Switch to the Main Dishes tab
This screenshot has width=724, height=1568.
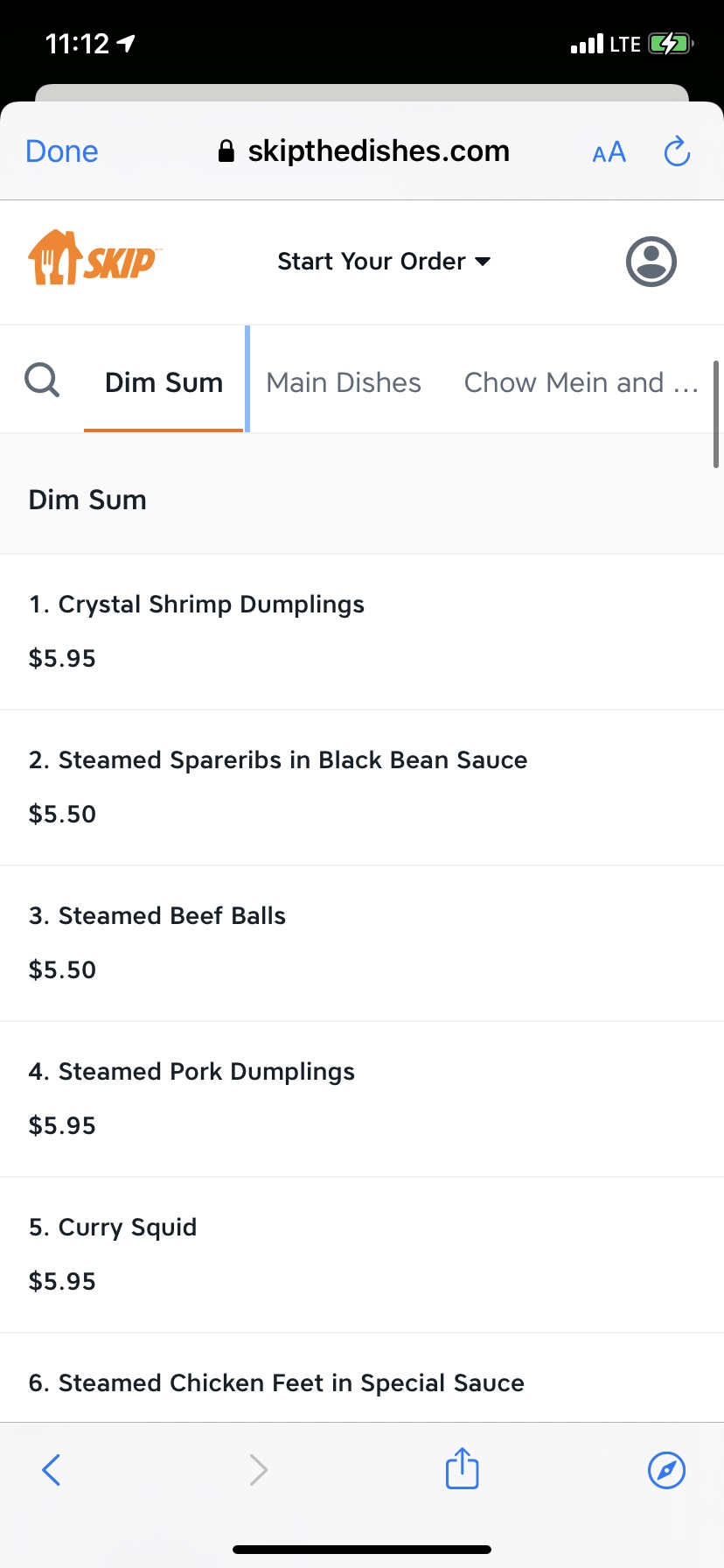(x=344, y=382)
